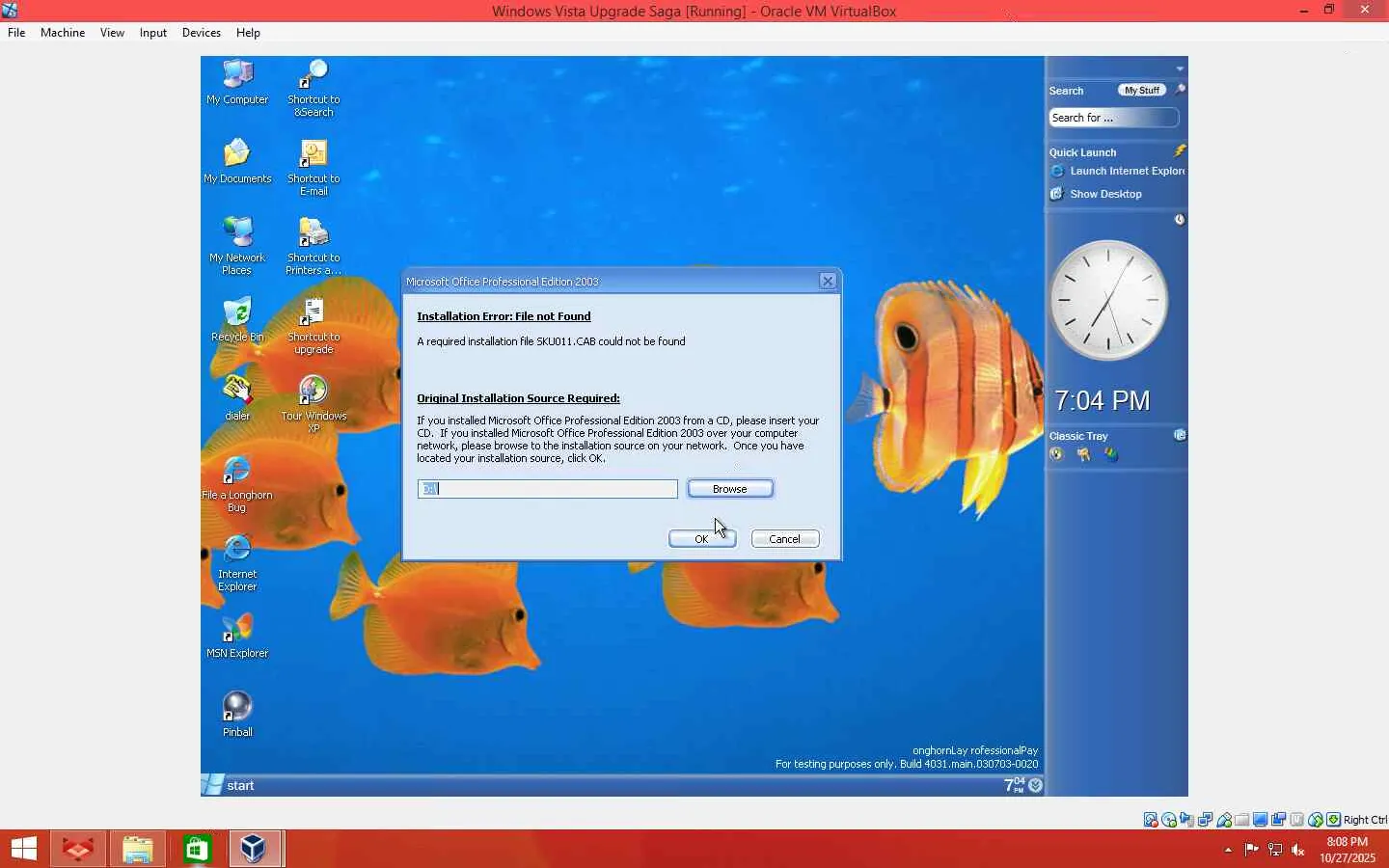Click the pin icon beside My Stuff
The height and width of the screenshot is (868, 1389).
[x=1179, y=90]
